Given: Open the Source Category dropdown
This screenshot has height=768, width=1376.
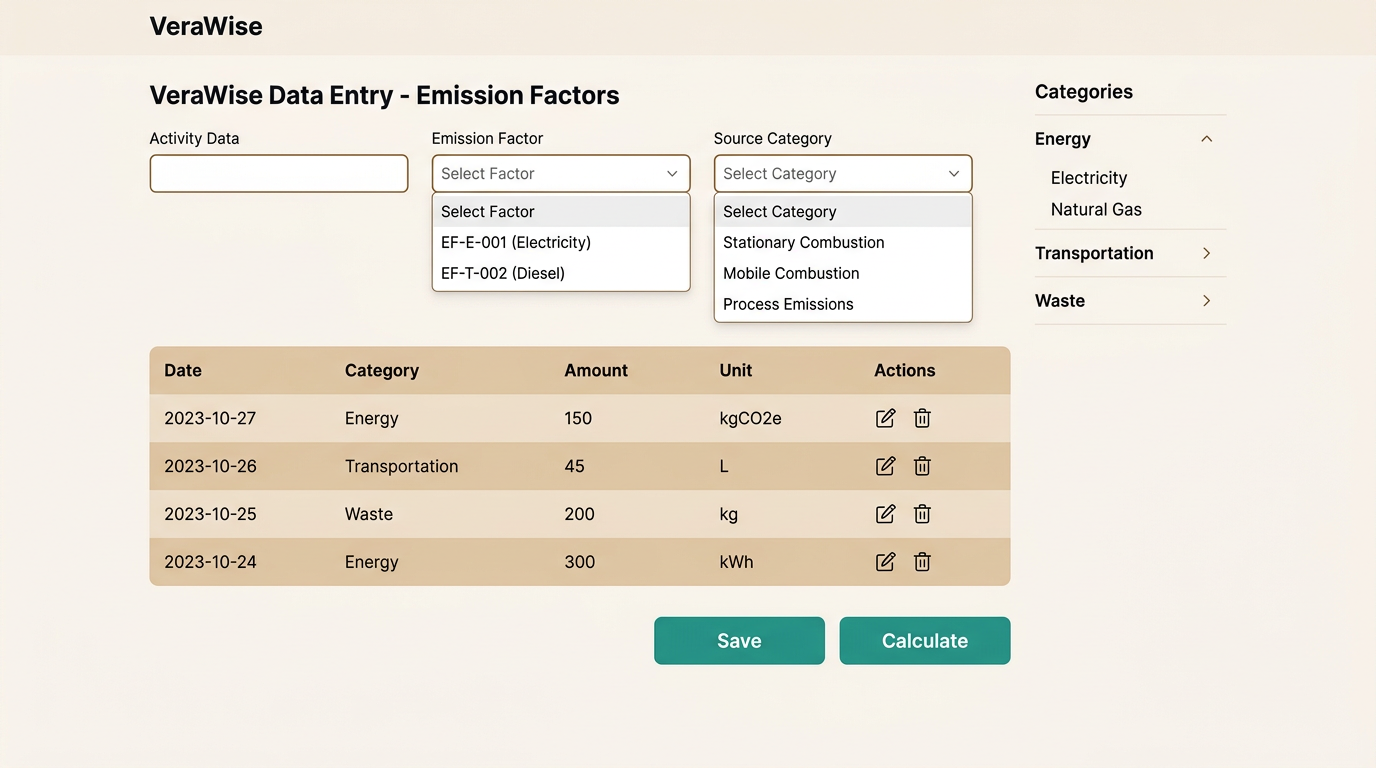Looking at the screenshot, I should tap(843, 173).
